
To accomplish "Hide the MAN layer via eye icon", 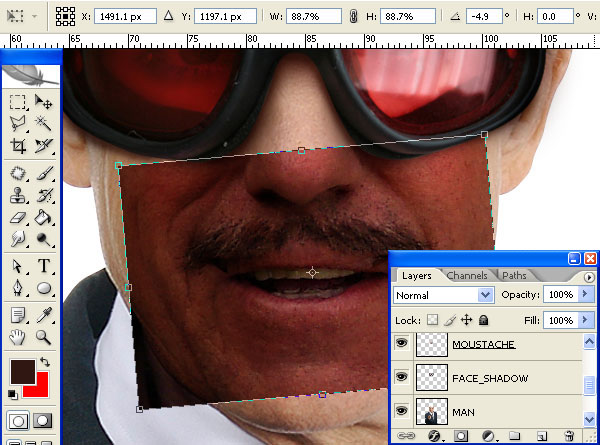I will click(x=401, y=411).
